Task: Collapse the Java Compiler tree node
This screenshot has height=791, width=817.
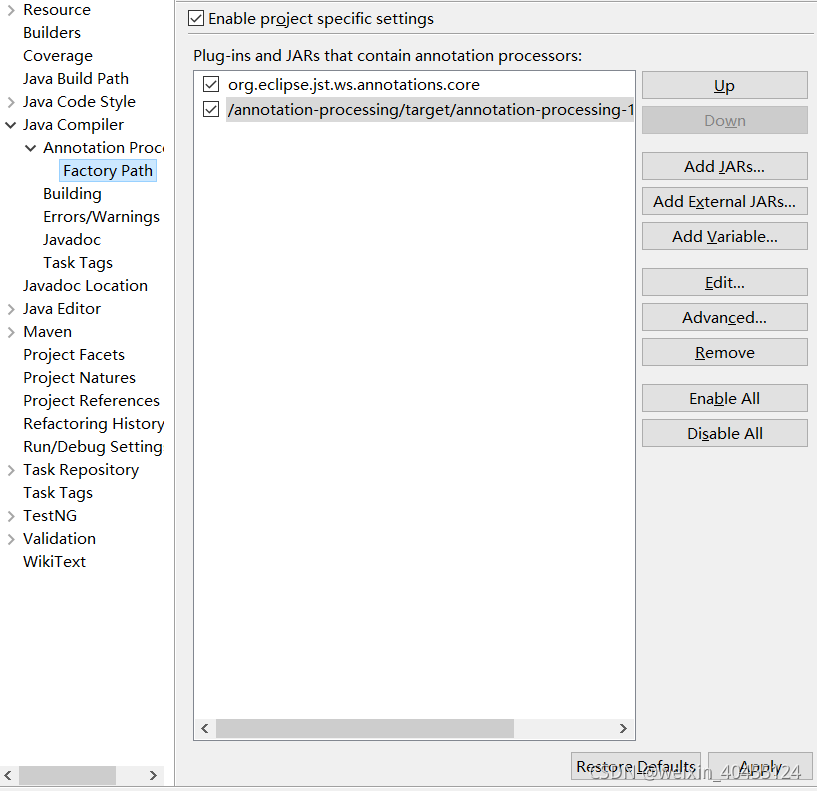Action: (10, 124)
